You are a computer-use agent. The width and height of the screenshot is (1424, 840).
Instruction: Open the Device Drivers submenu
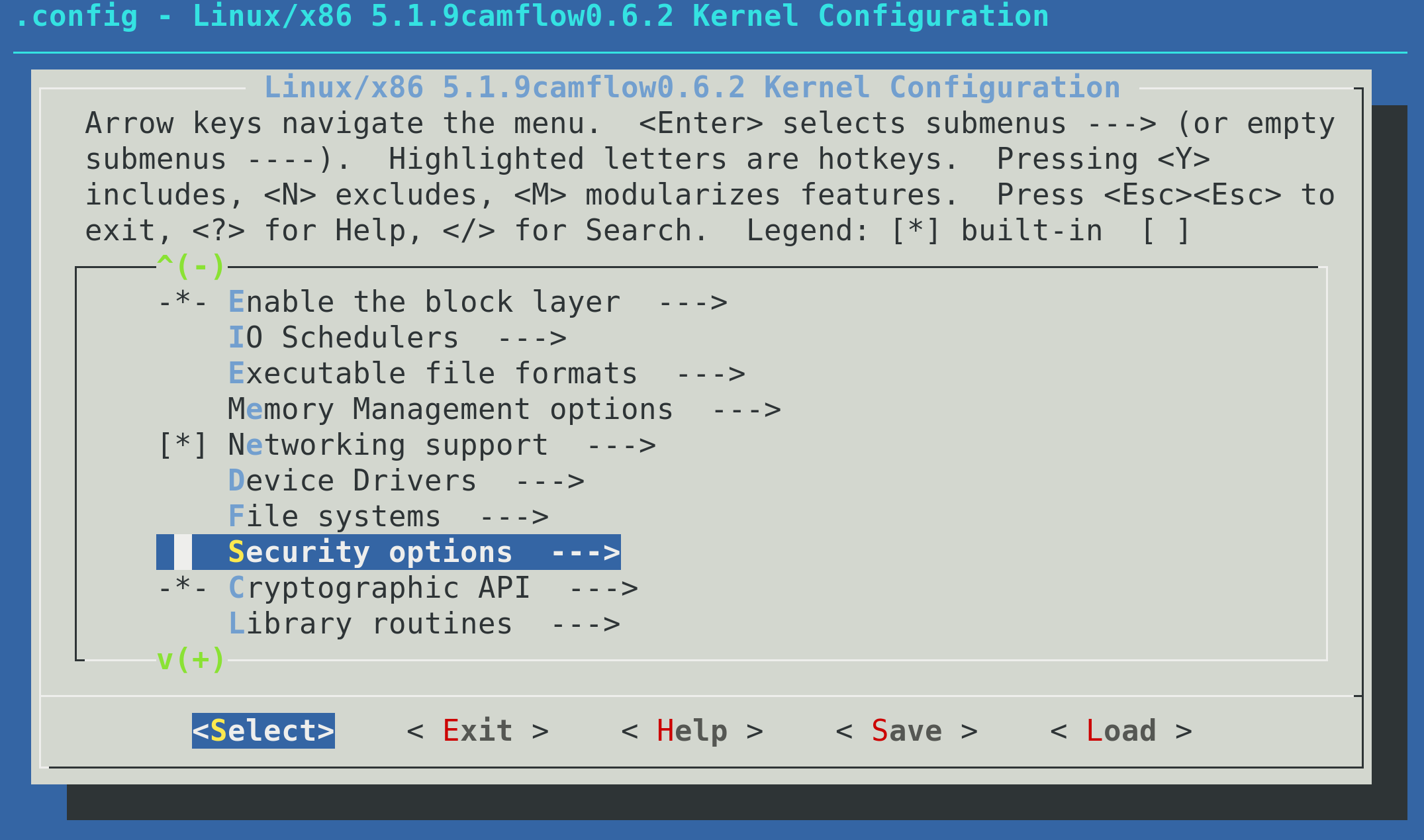(x=352, y=480)
